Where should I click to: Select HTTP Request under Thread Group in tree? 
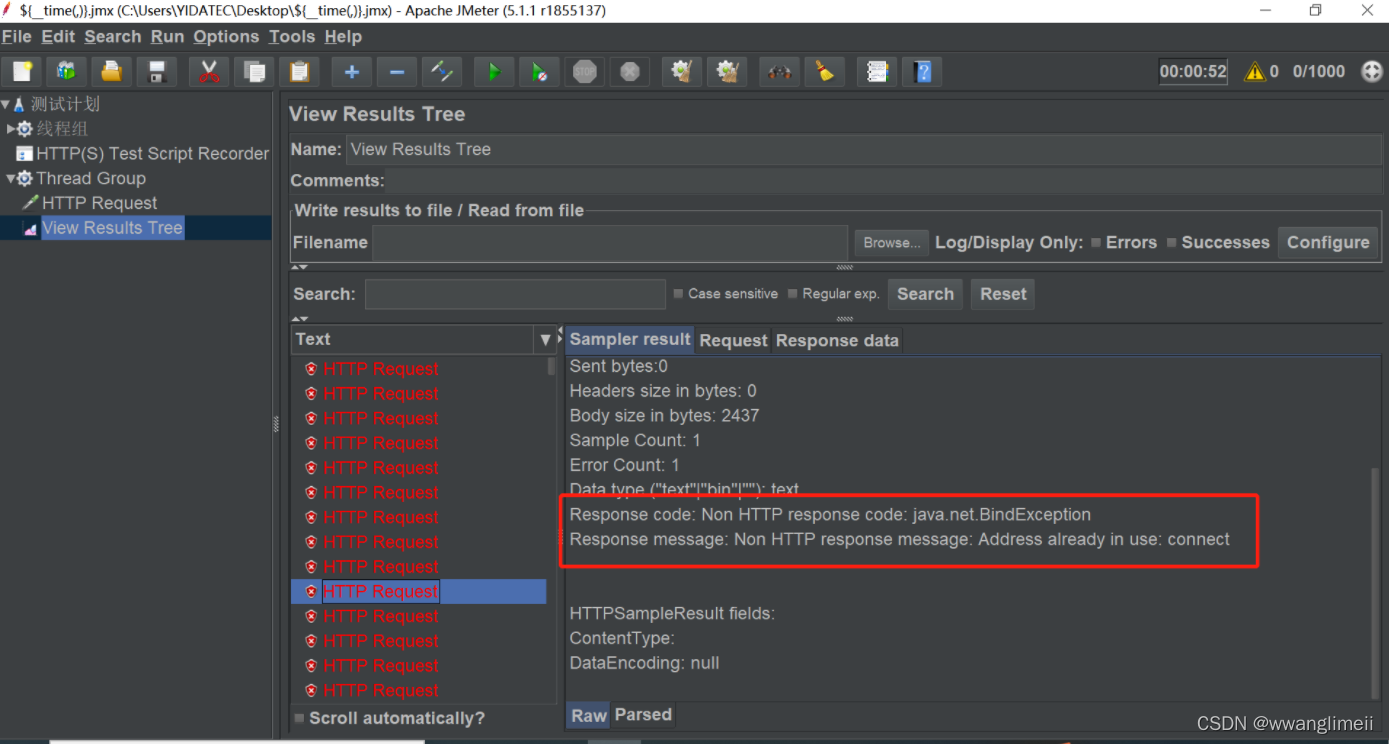99,203
